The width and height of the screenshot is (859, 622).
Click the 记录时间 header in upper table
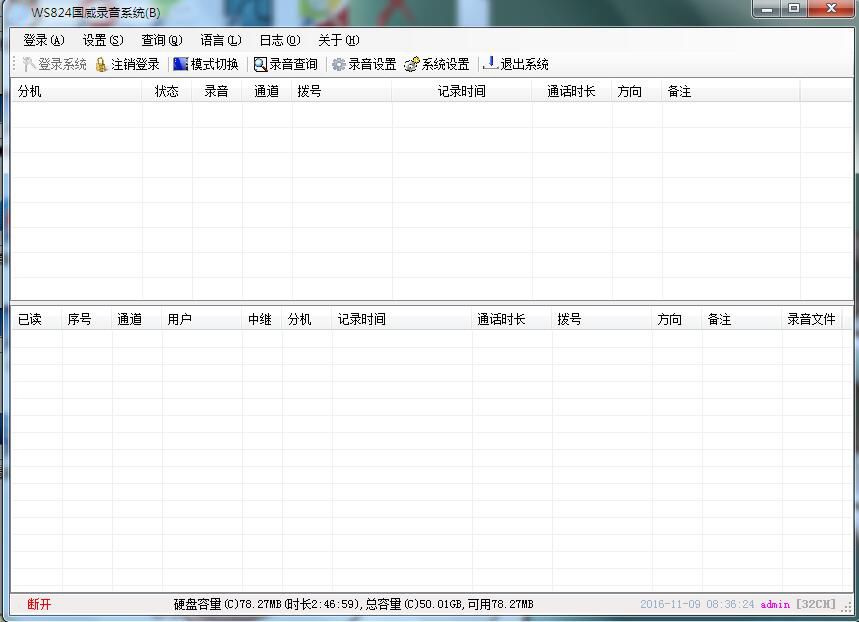pyautogui.click(x=462, y=91)
